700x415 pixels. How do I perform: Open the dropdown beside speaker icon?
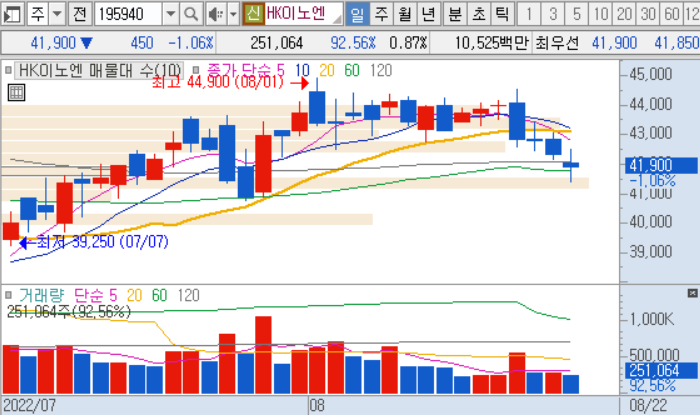(233, 14)
